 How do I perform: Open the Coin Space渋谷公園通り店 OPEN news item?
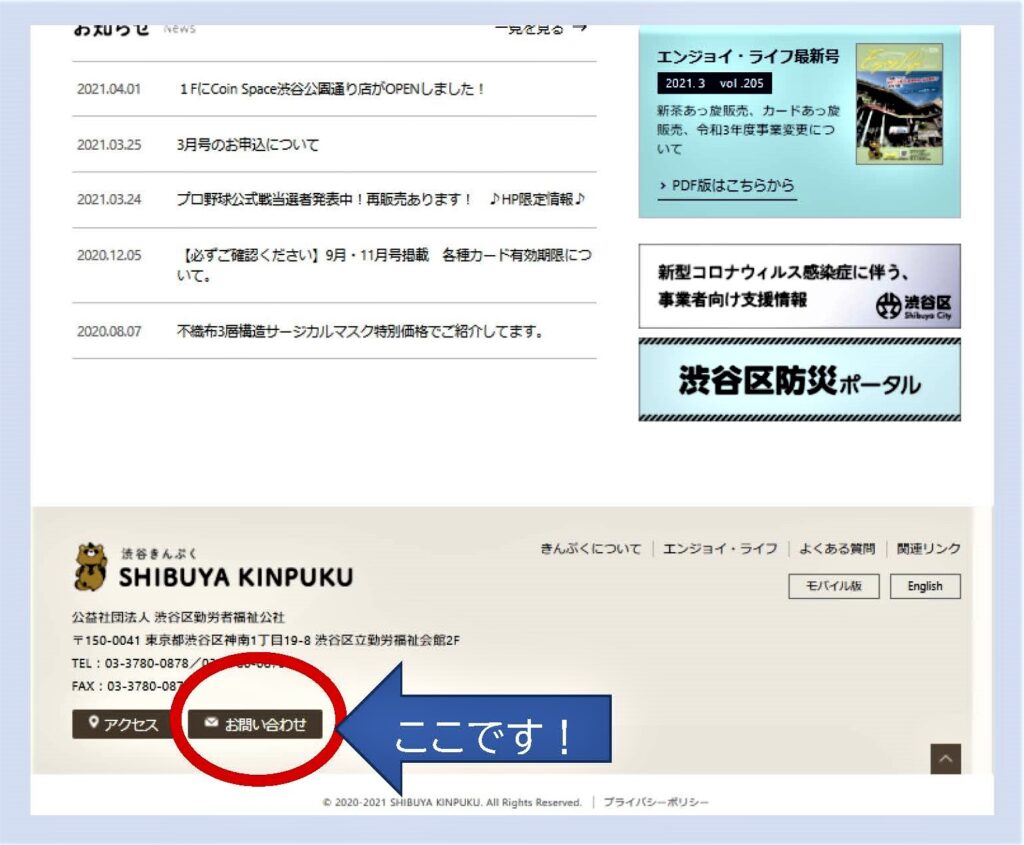pyautogui.click(x=332, y=89)
